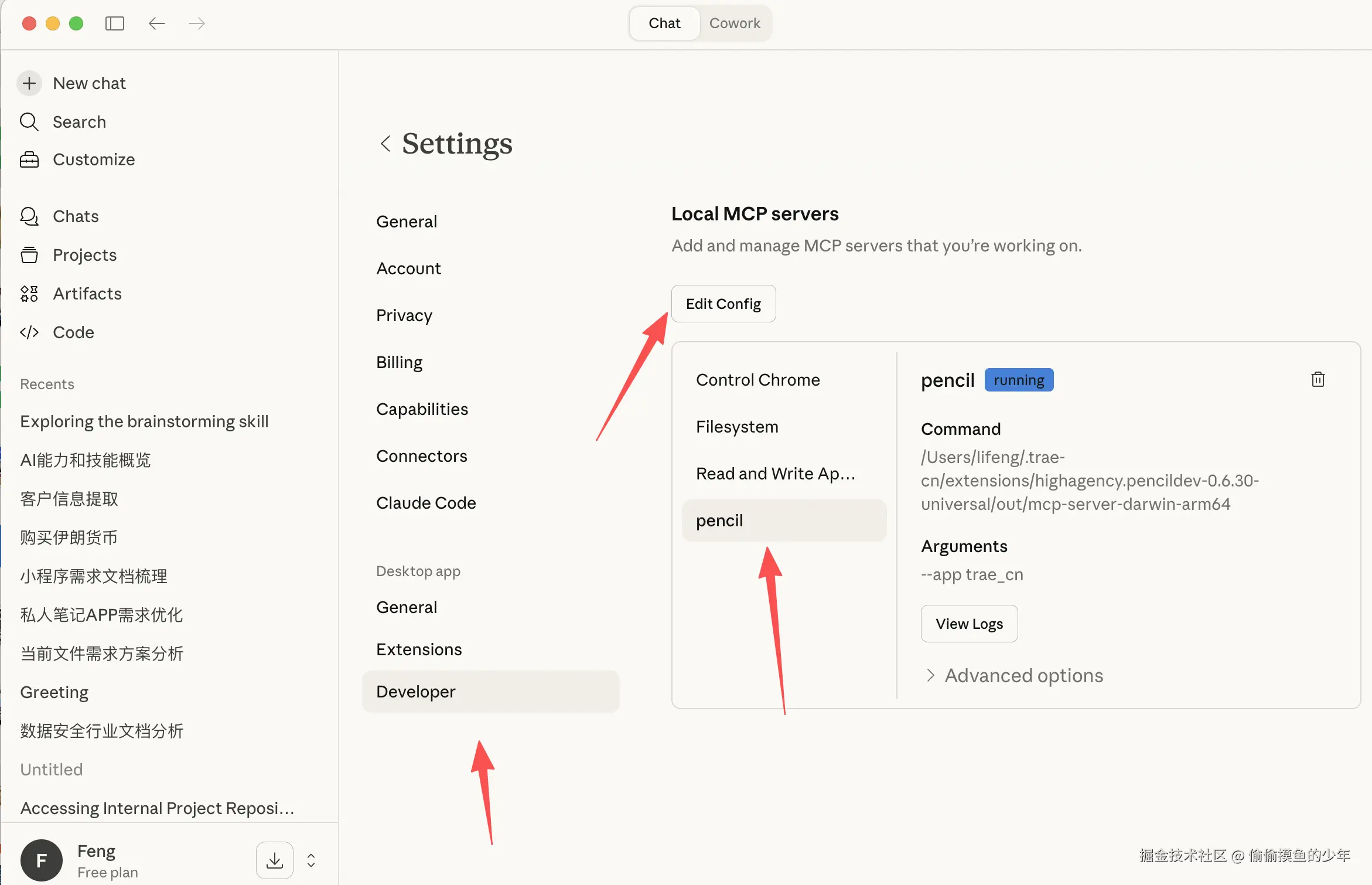The width and height of the screenshot is (1372, 885).
Task: Click the Edit Config button
Action: coord(723,304)
